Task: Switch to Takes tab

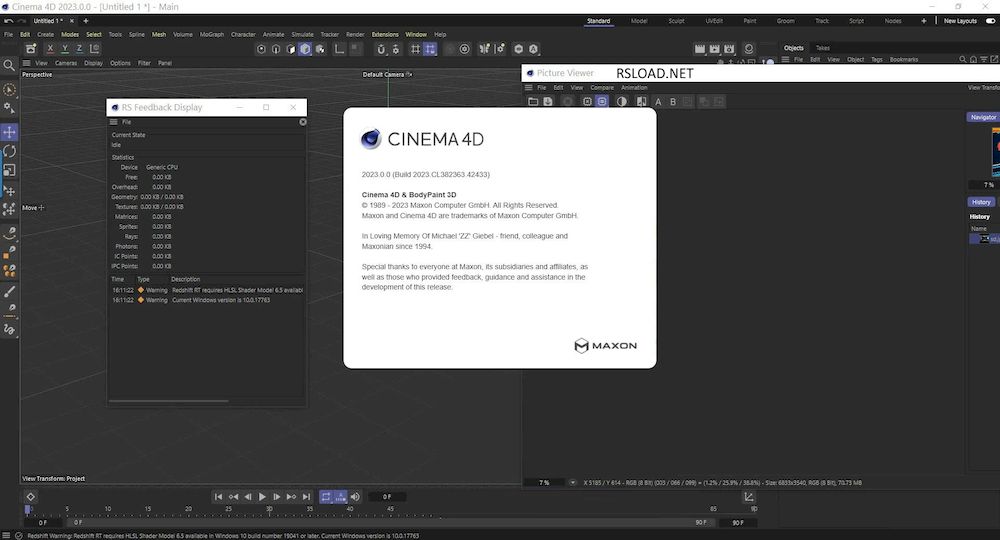Action: 823,48
